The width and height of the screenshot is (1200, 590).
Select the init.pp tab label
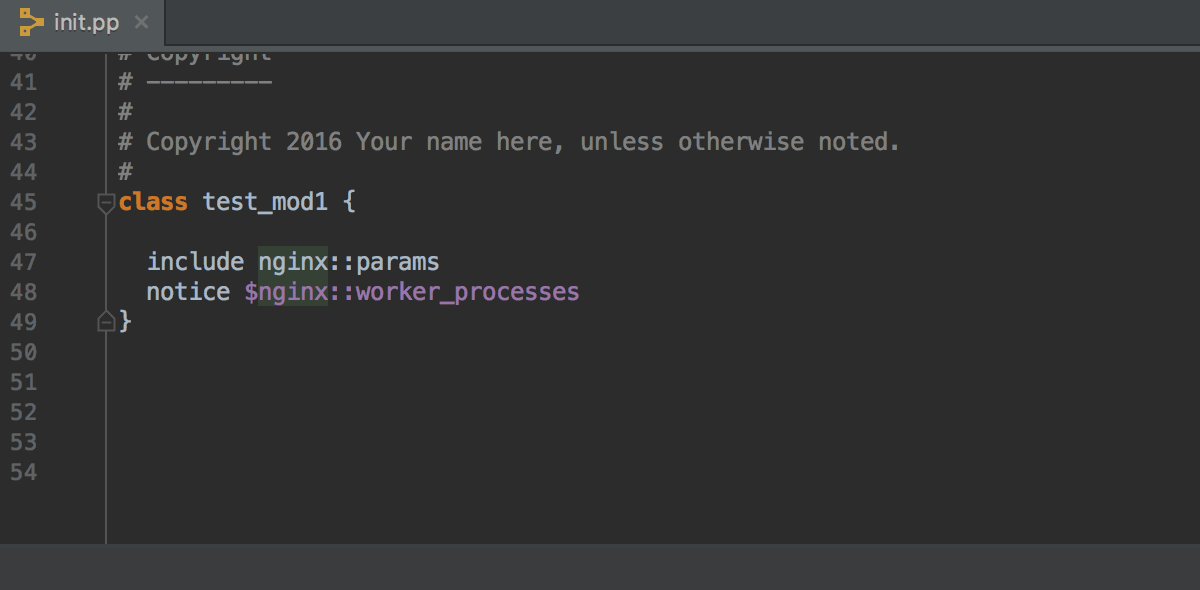click(x=86, y=22)
